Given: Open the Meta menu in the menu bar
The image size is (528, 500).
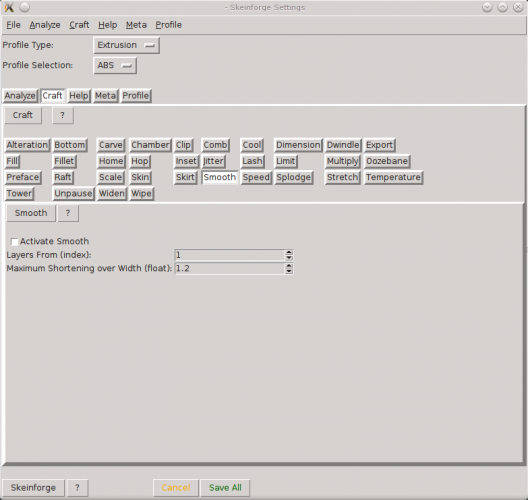Looking at the screenshot, I should pyautogui.click(x=136, y=25).
